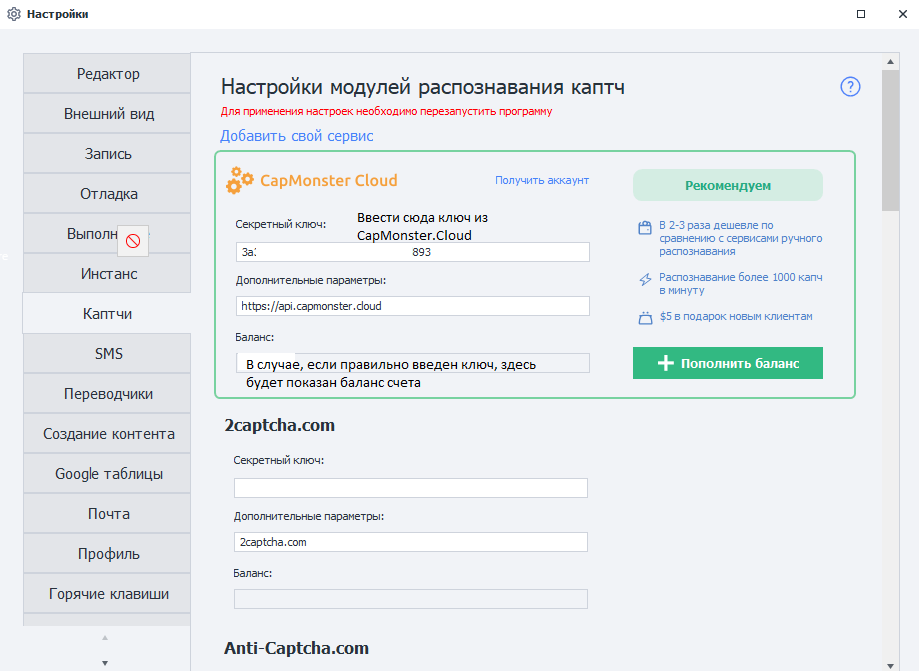Open the Почта tab
919x671 pixels.
(107, 513)
